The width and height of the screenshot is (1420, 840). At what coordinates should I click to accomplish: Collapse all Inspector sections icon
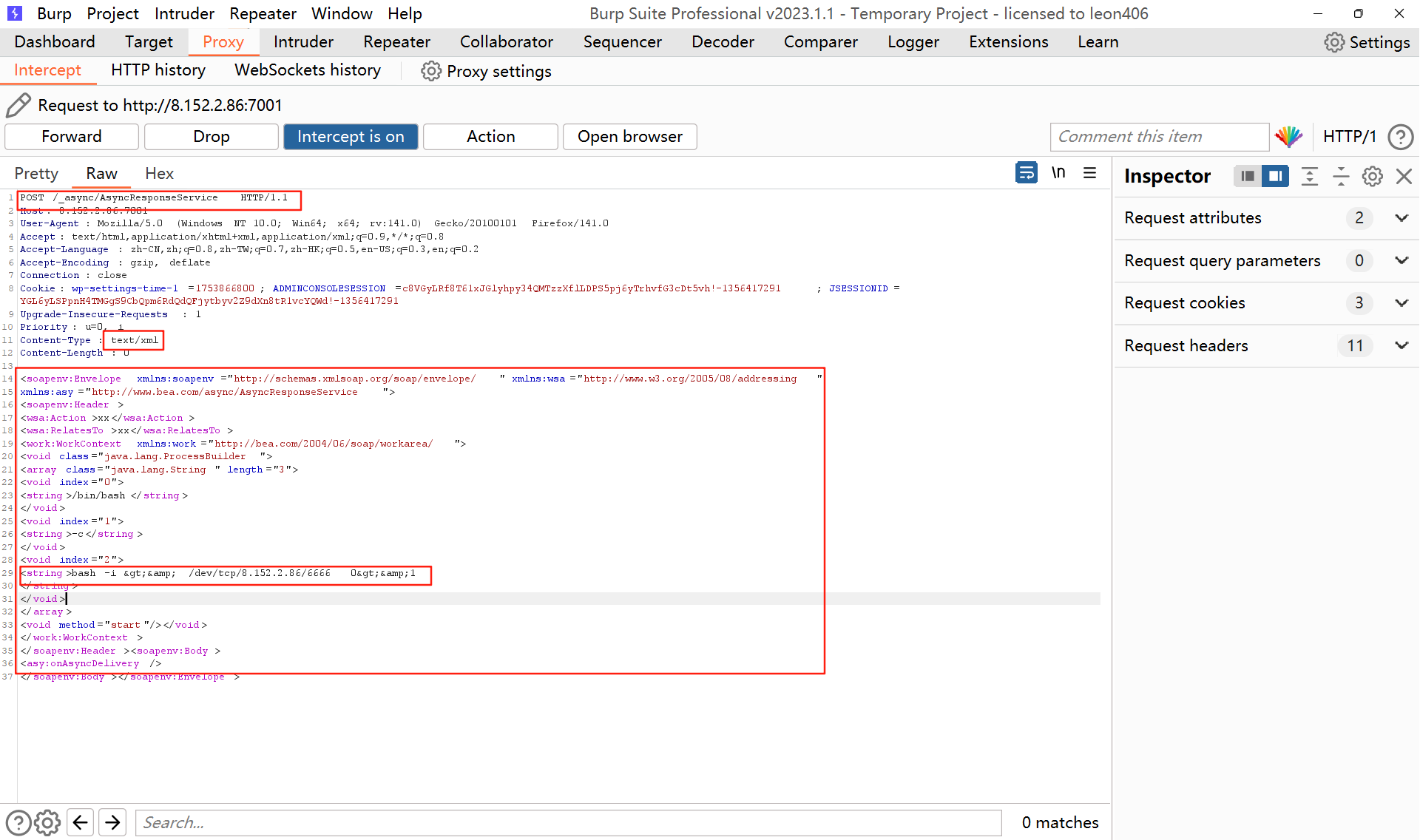click(1341, 176)
